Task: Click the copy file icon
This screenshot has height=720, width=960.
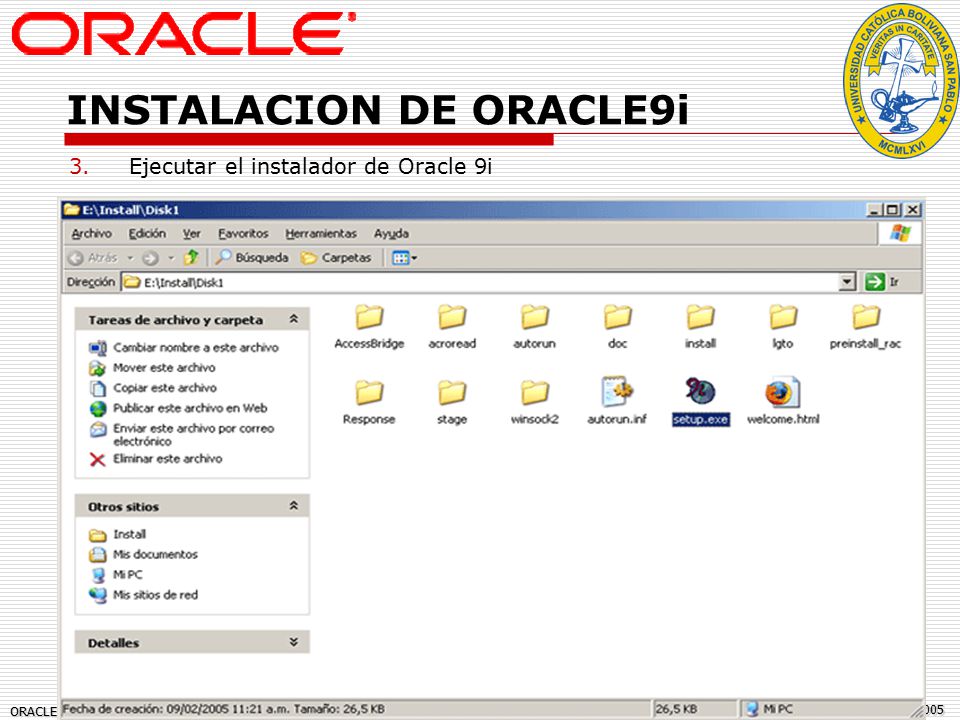Action: point(97,388)
